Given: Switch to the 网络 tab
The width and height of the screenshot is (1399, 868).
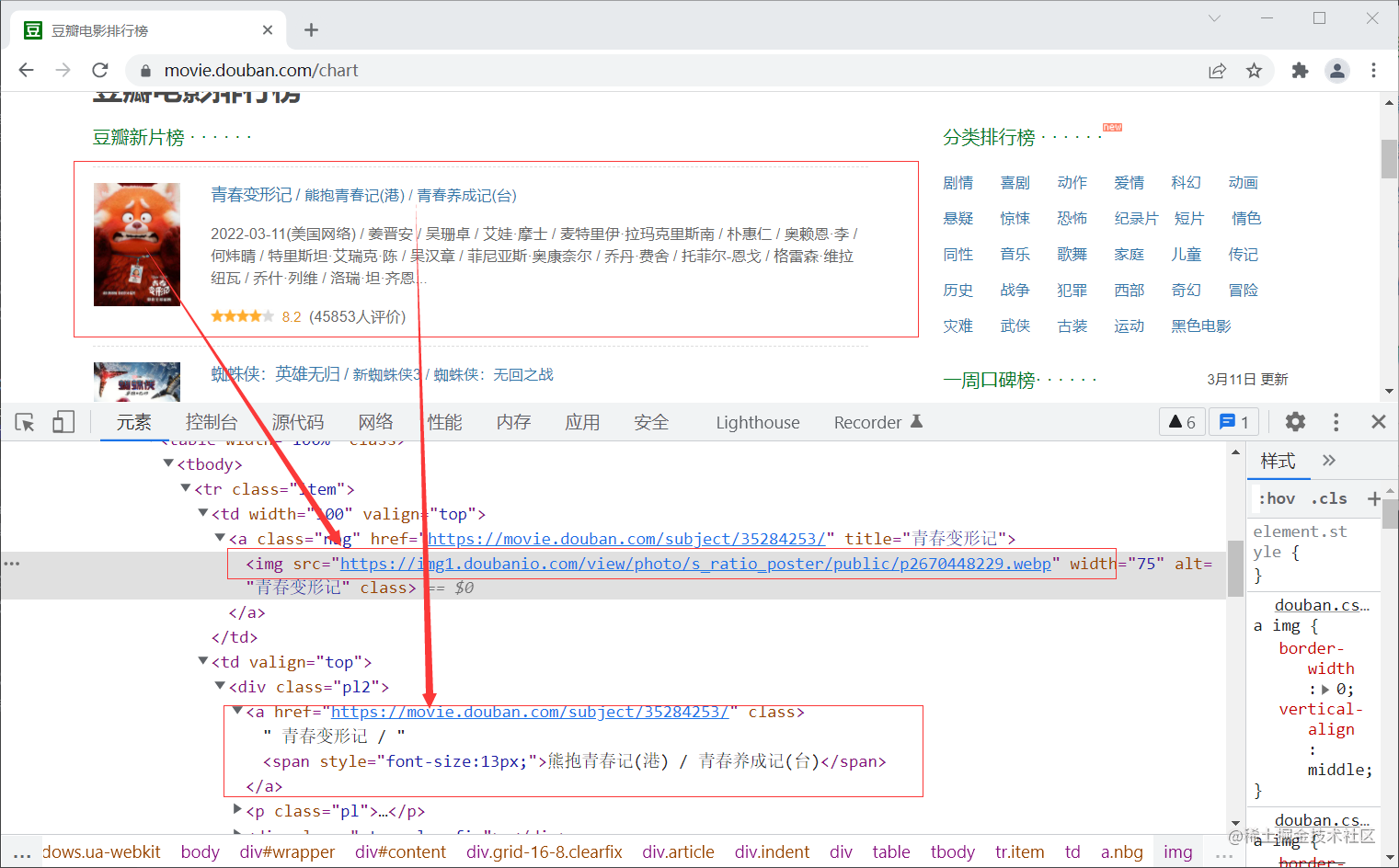Looking at the screenshot, I should point(375,422).
